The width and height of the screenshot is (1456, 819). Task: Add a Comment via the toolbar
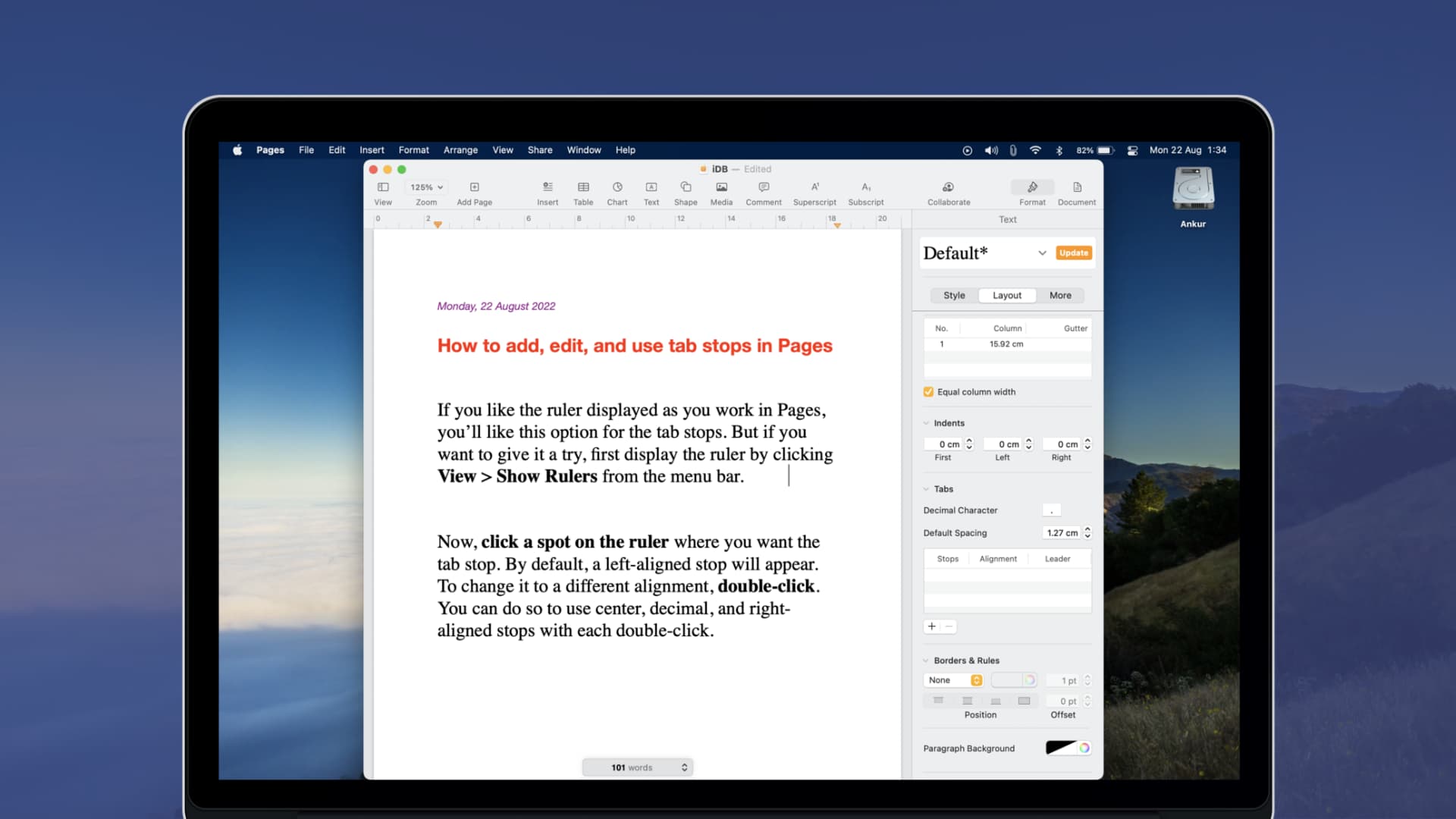764,187
